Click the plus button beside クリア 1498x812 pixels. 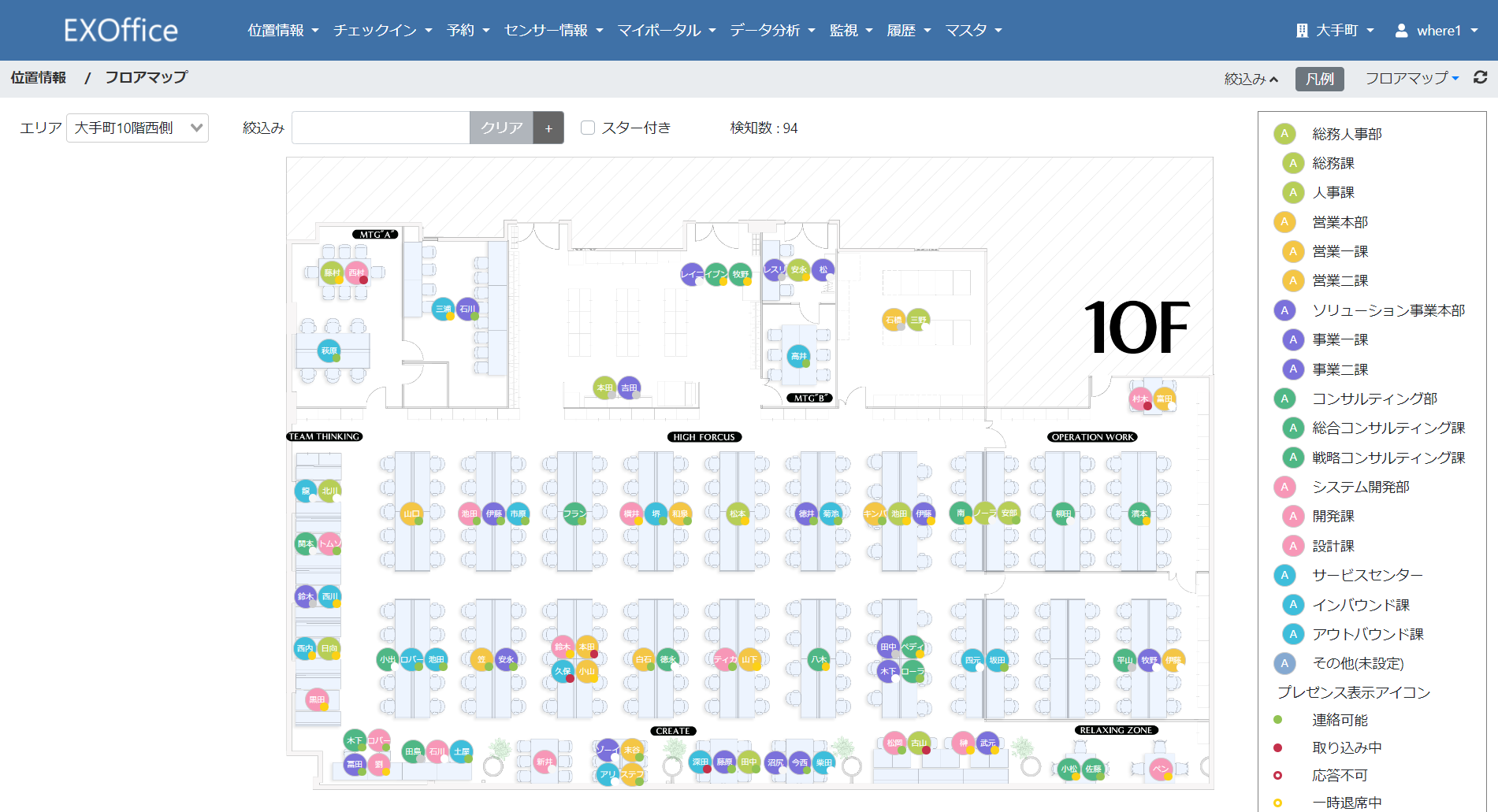point(548,128)
